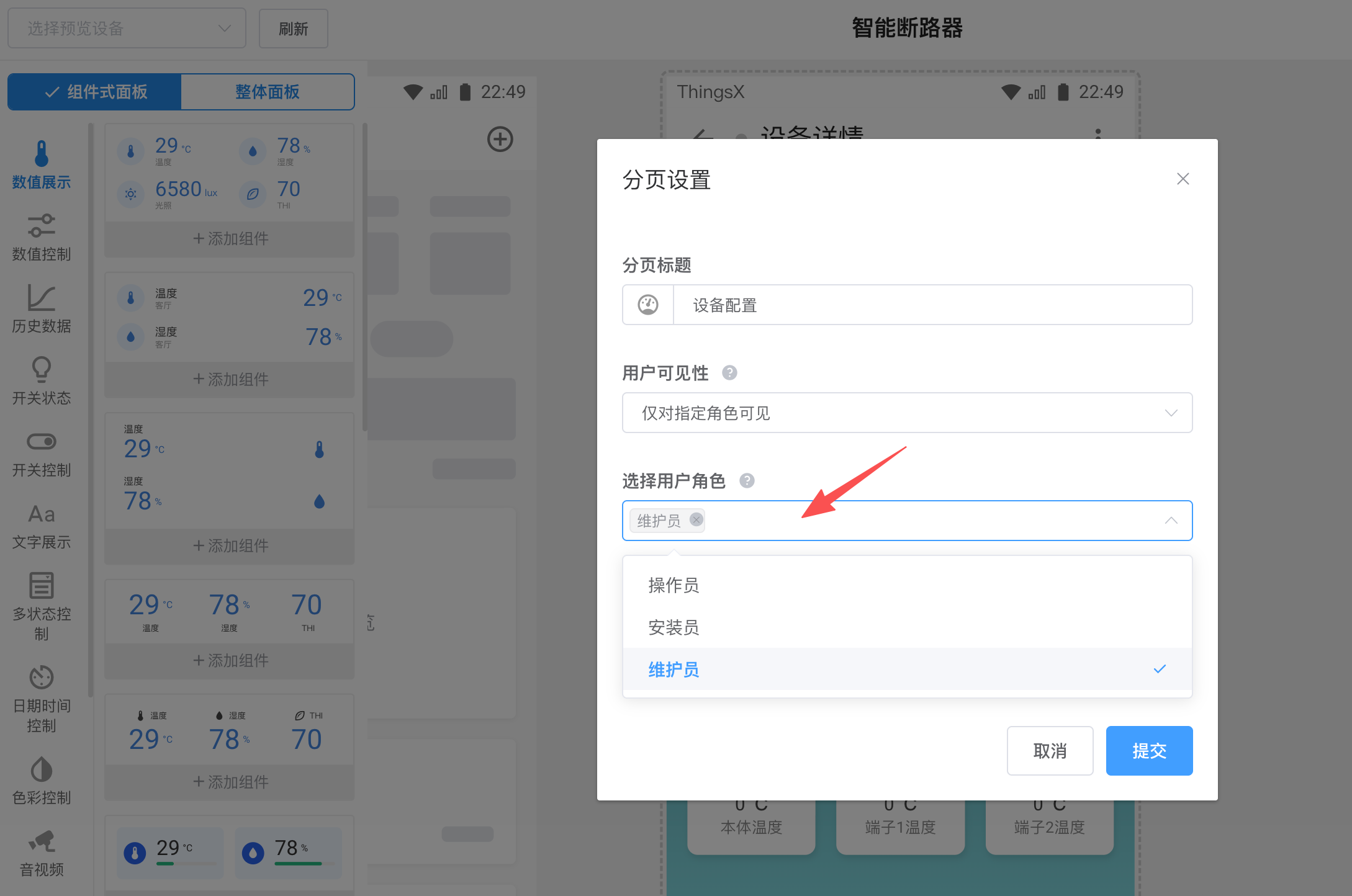
Task: Click the 取消 button
Action: [1049, 751]
